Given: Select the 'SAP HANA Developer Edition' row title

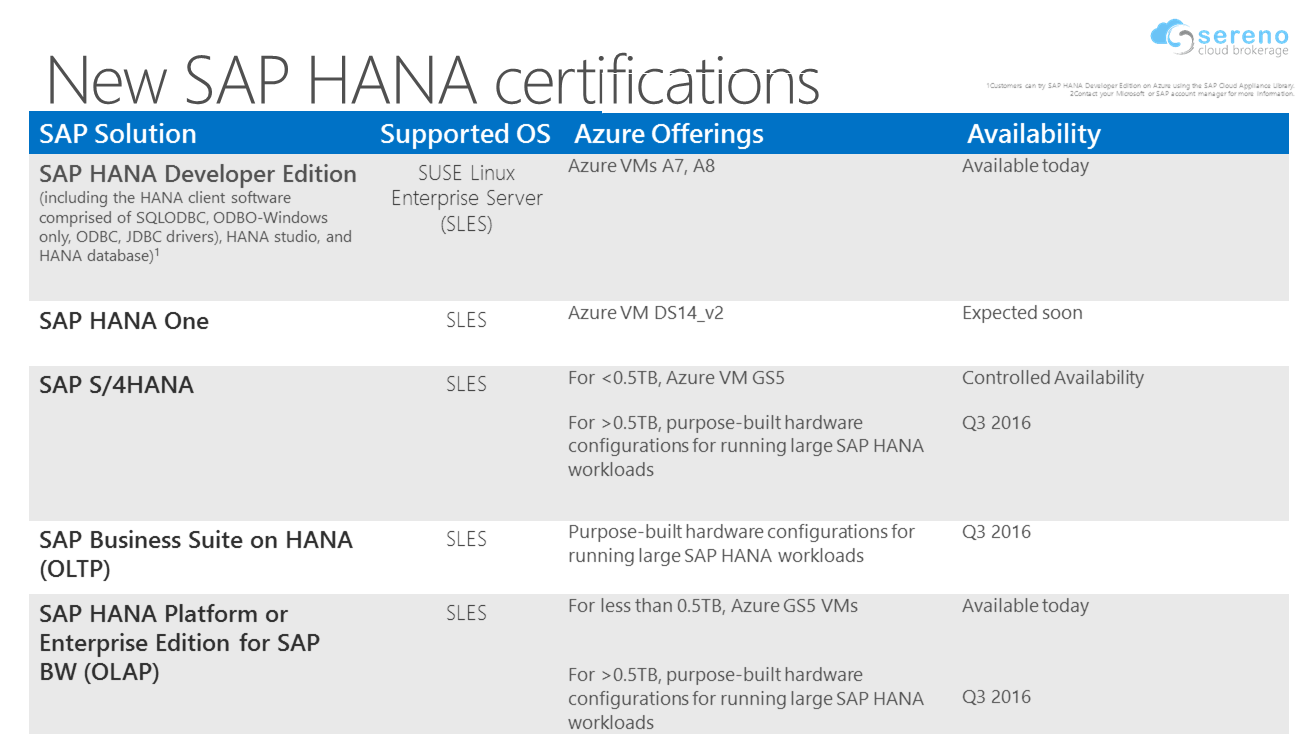Looking at the screenshot, I should pyautogui.click(x=198, y=174).
